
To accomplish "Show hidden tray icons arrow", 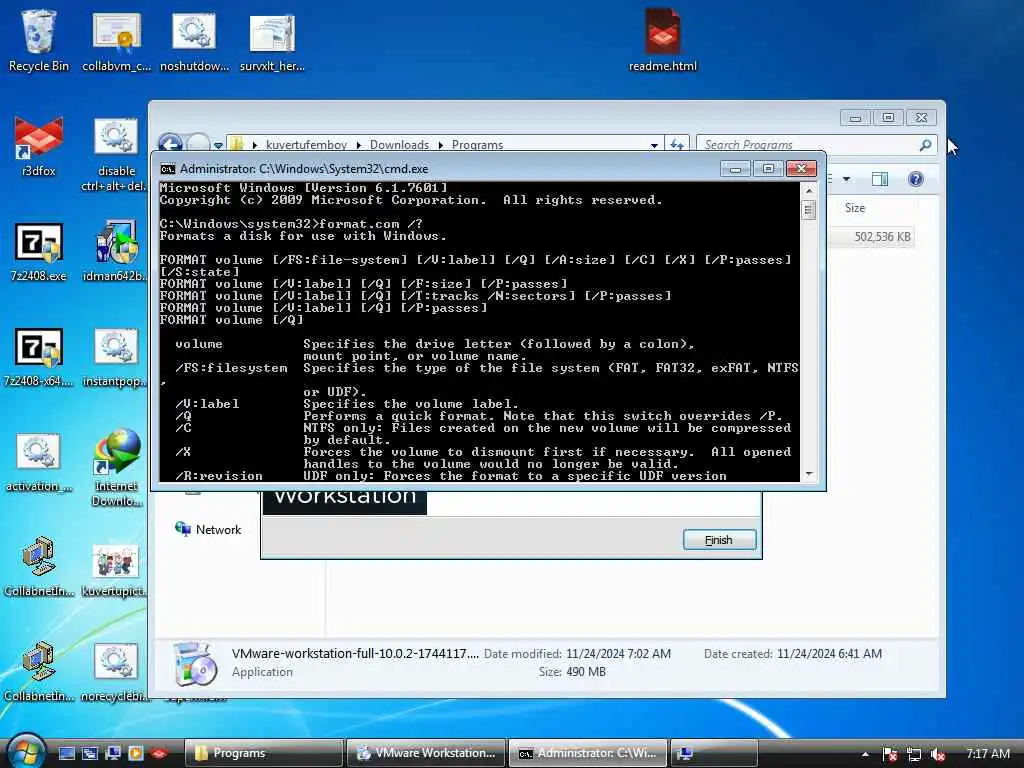I will [x=865, y=754].
